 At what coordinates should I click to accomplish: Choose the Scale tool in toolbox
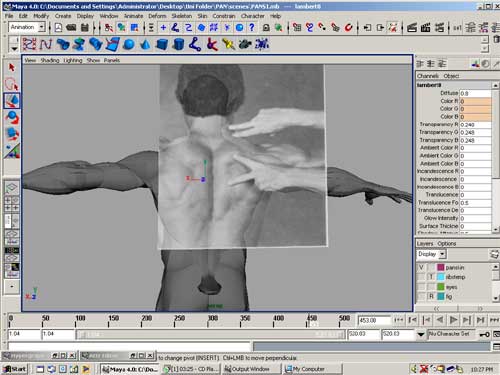12,134
